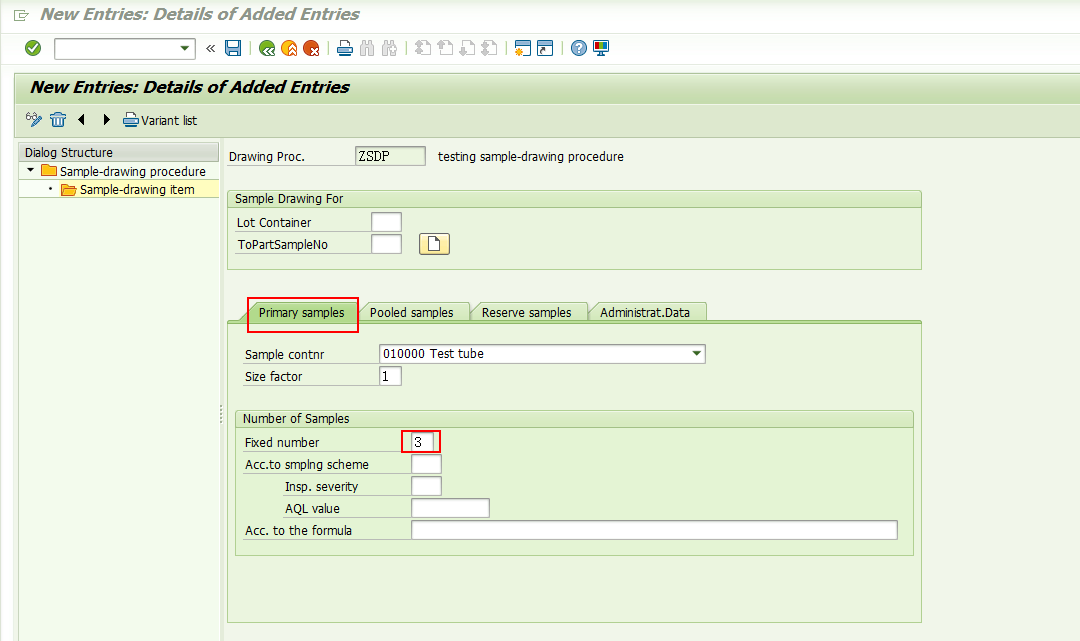1080x641 pixels.
Task: Open the command field dropdown arrow
Action: 185,48
